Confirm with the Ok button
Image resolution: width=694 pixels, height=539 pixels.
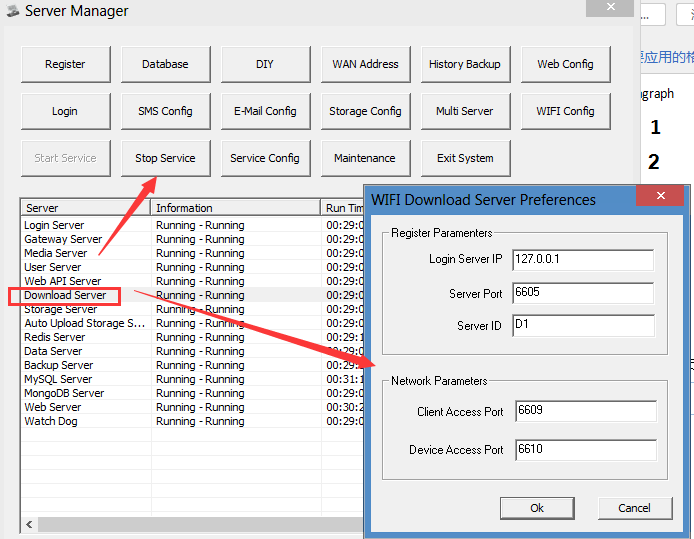tap(537, 508)
